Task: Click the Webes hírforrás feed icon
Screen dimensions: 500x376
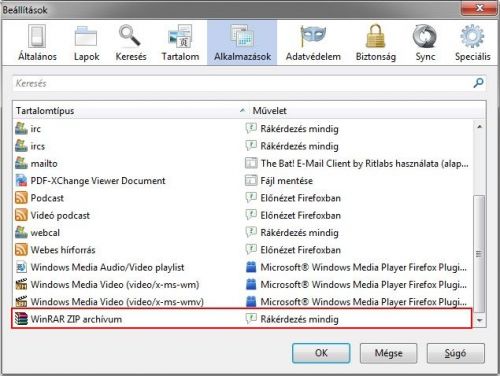Action: click(x=21, y=250)
